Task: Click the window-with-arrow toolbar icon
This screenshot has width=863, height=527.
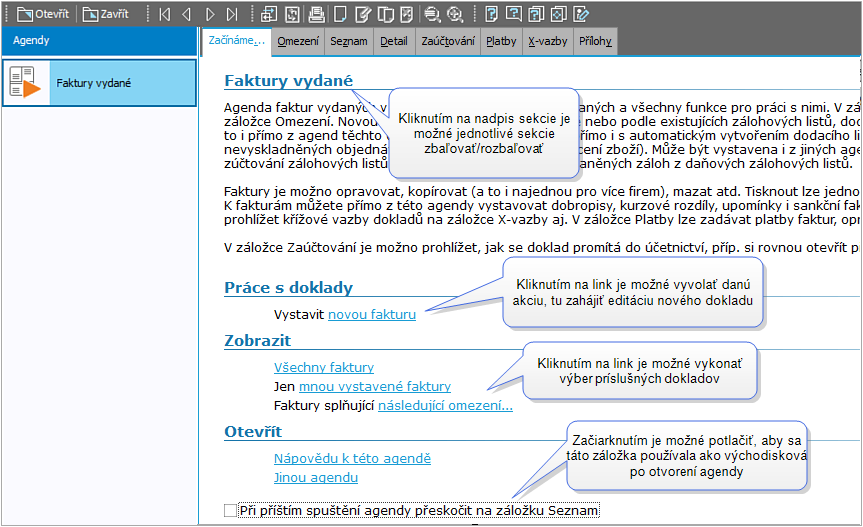Action: 269,14
